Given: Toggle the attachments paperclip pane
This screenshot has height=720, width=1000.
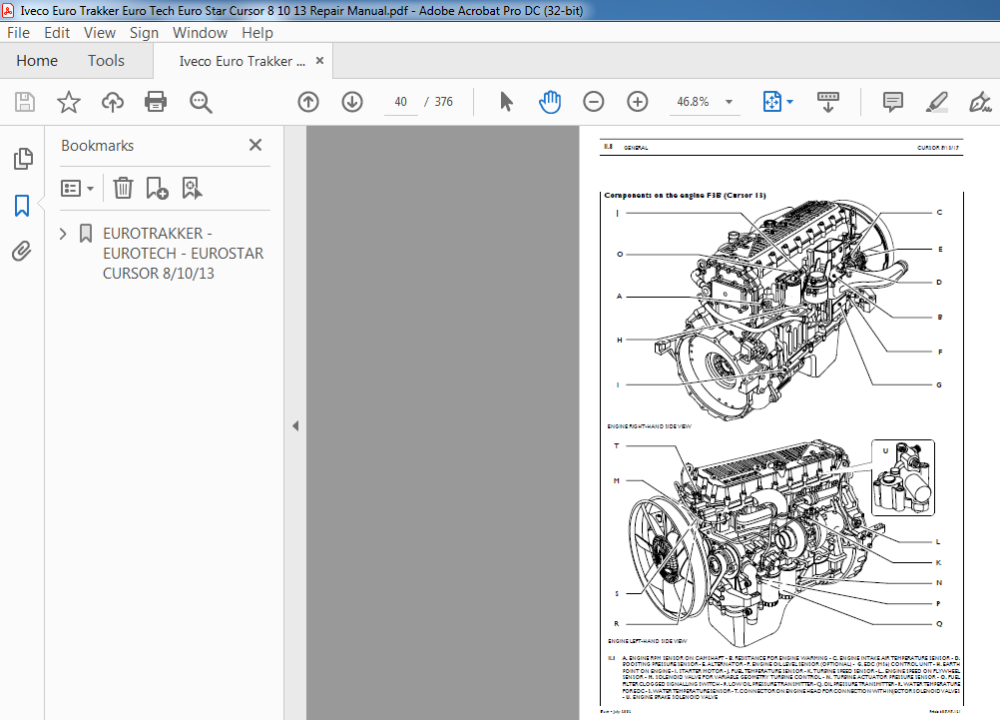Looking at the screenshot, I should coord(22,251).
